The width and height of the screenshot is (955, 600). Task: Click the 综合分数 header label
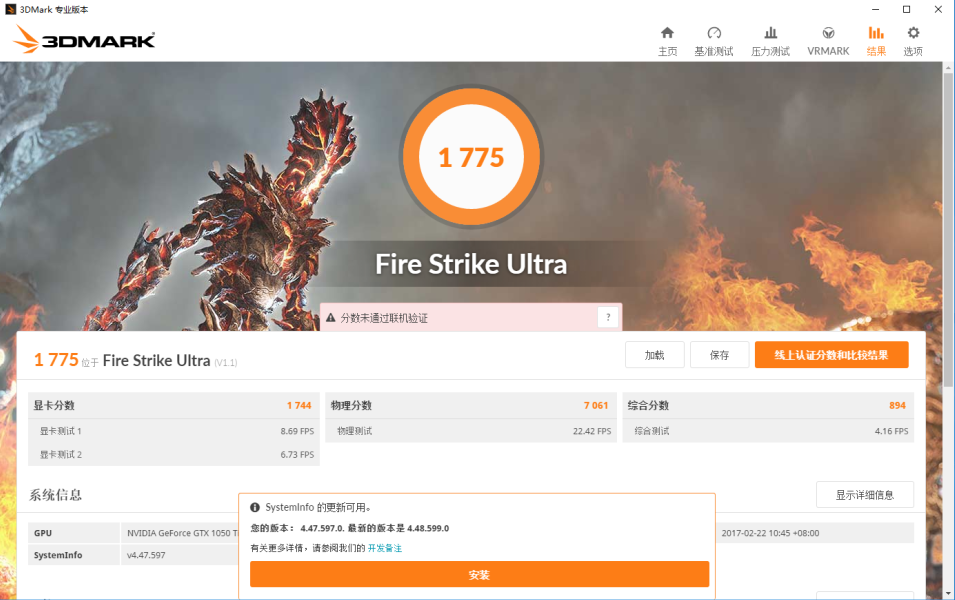(x=649, y=406)
